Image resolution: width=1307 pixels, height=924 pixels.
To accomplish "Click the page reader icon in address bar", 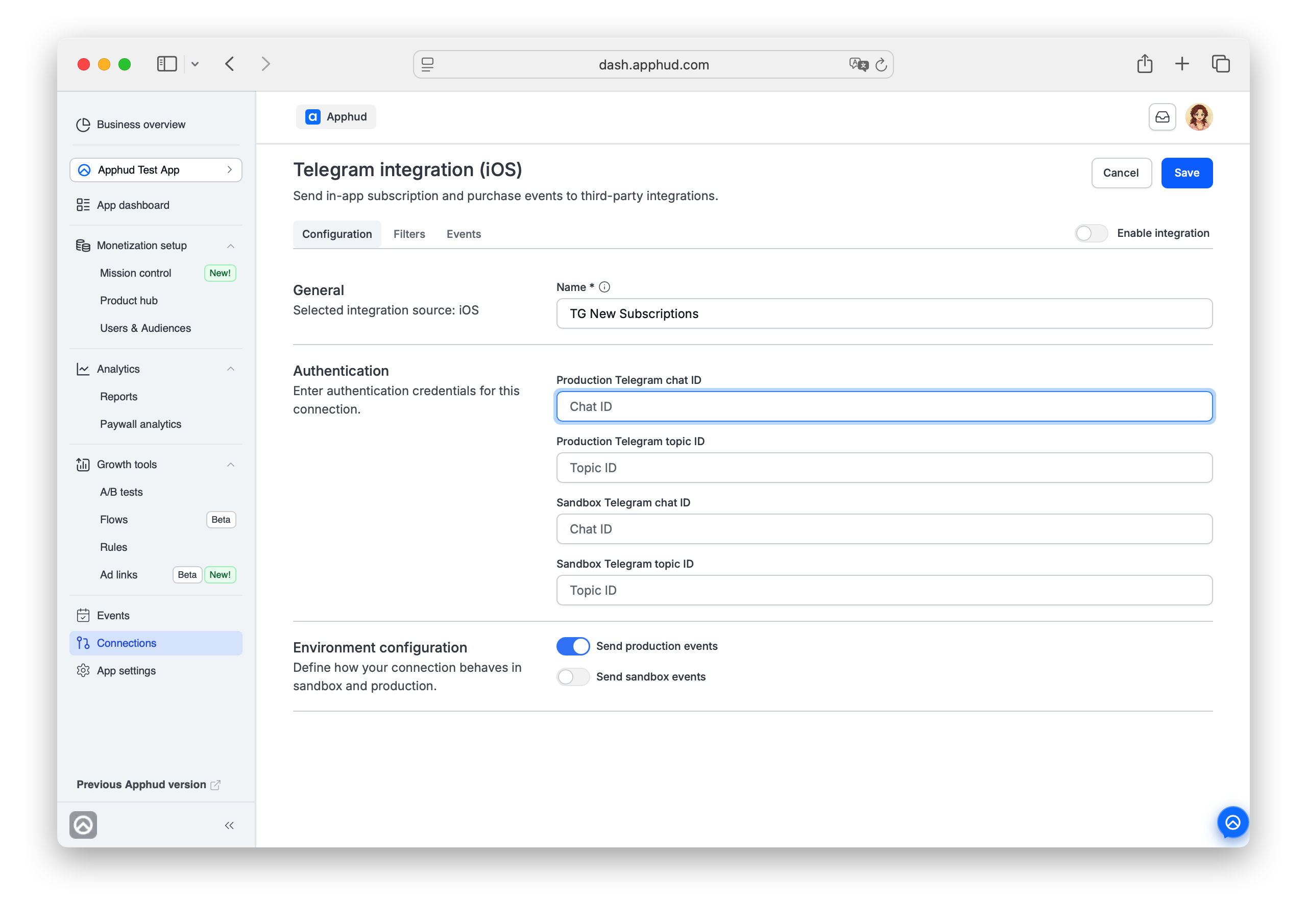I will pyautogui.click(x=427, y=64).
